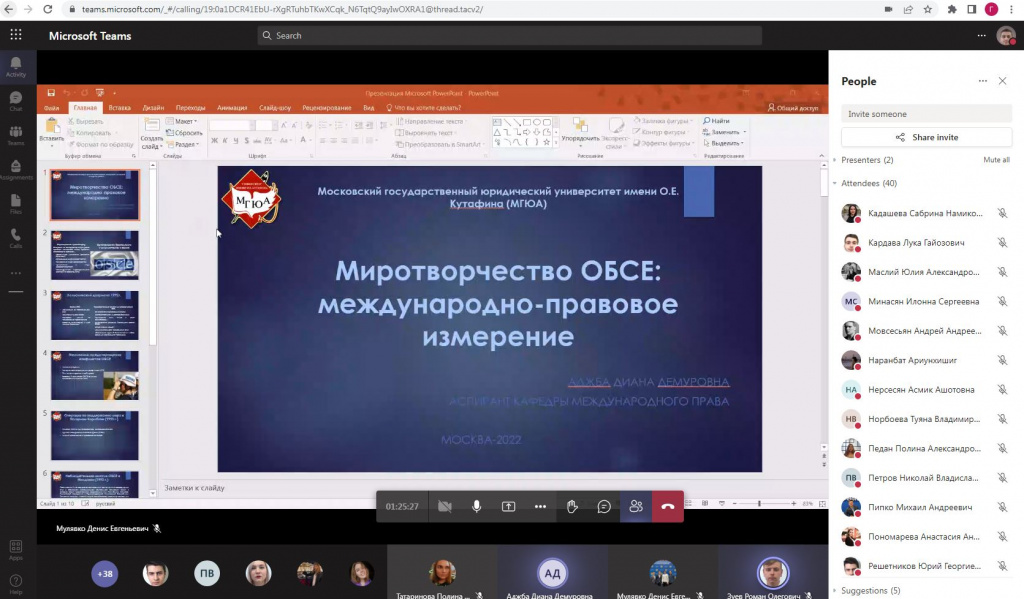Click mic icon beside Кадашева Сабрина

click(x=1002, y=213)
